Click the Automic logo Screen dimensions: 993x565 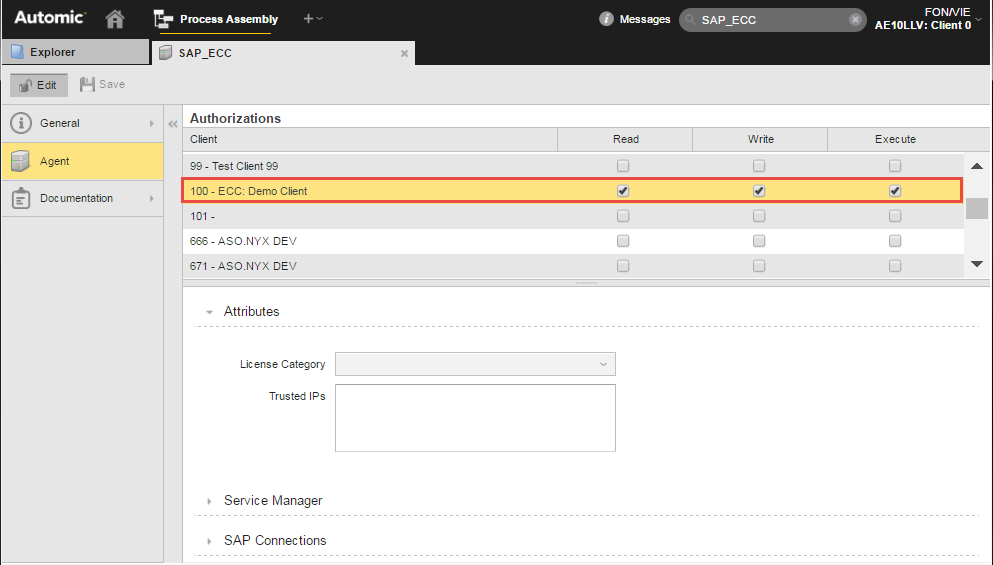click(x=49, y=17)
